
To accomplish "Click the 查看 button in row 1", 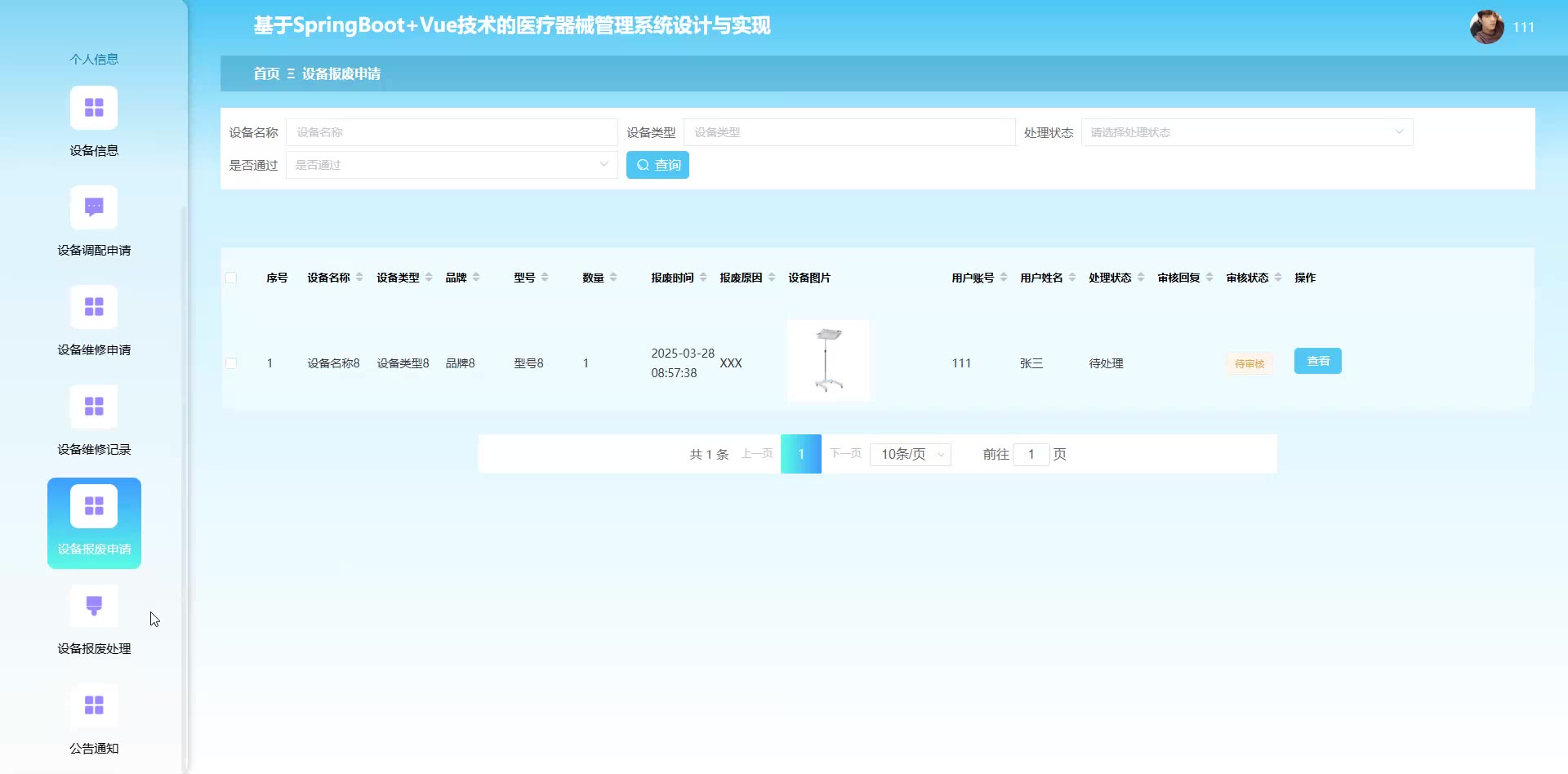I will [x=1317, y=361].
